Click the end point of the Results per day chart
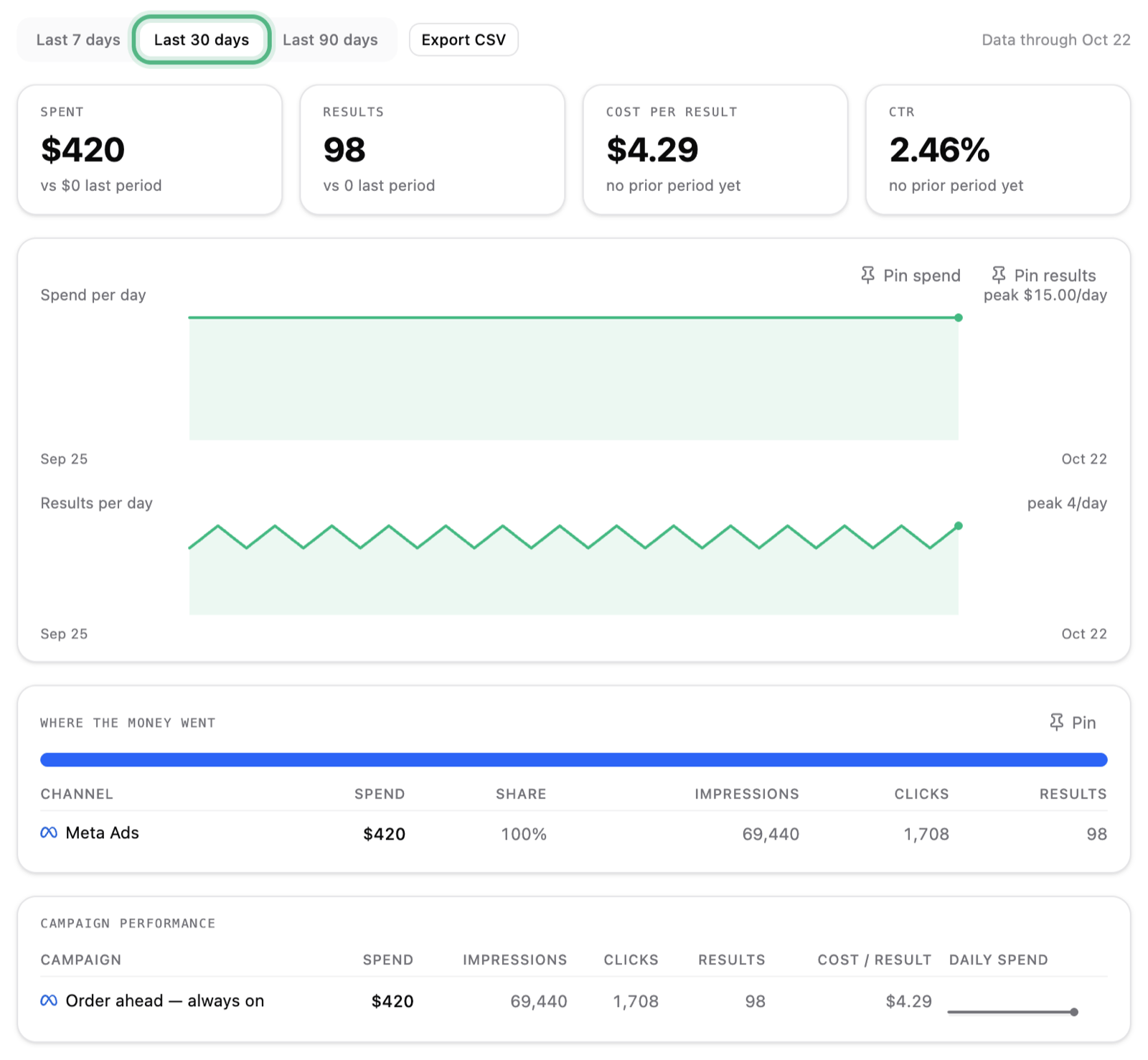This screenshot has height=1060, width=1148. click(958, 526)
